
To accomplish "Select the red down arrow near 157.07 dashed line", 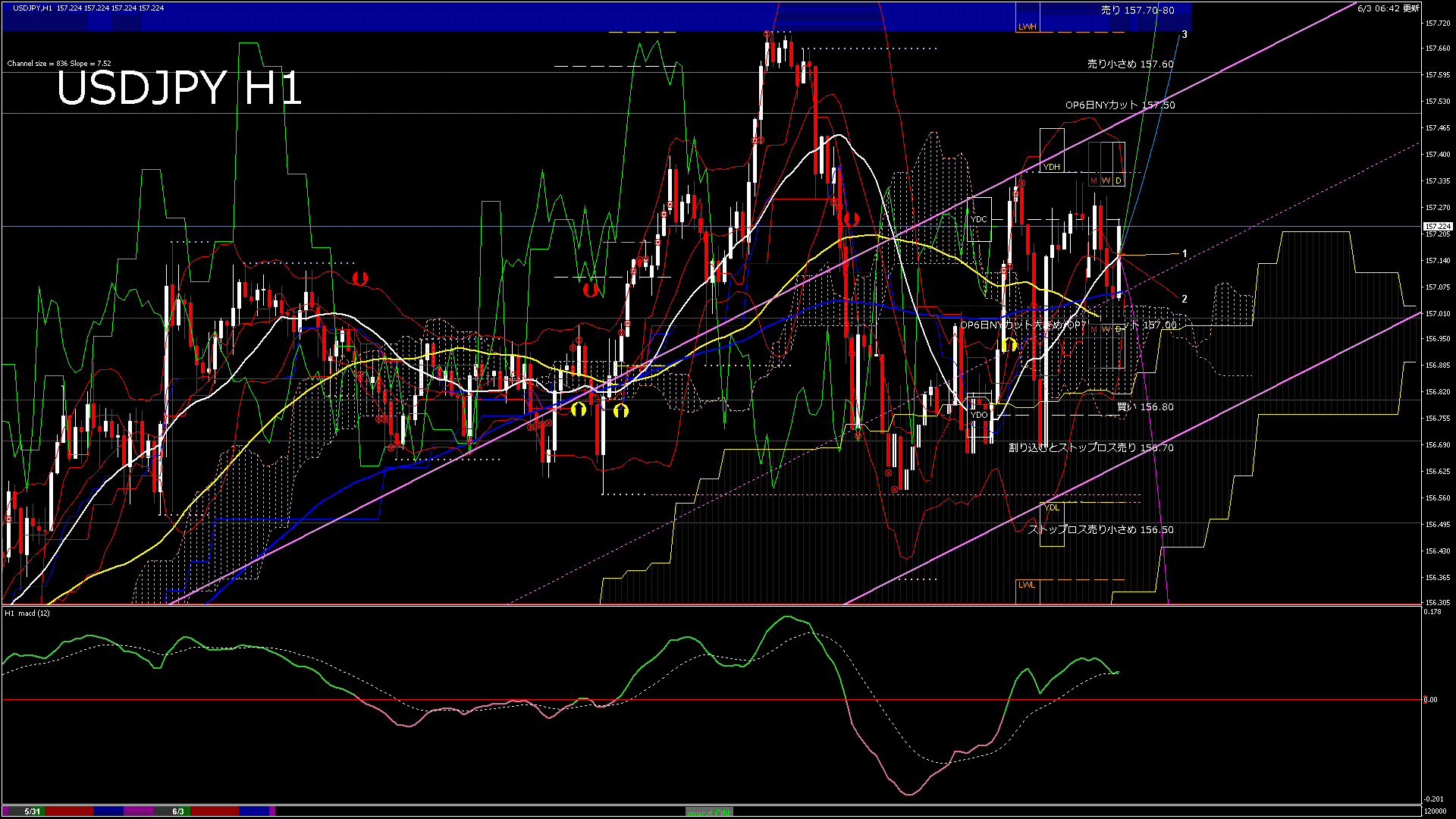I will [591, 289].
